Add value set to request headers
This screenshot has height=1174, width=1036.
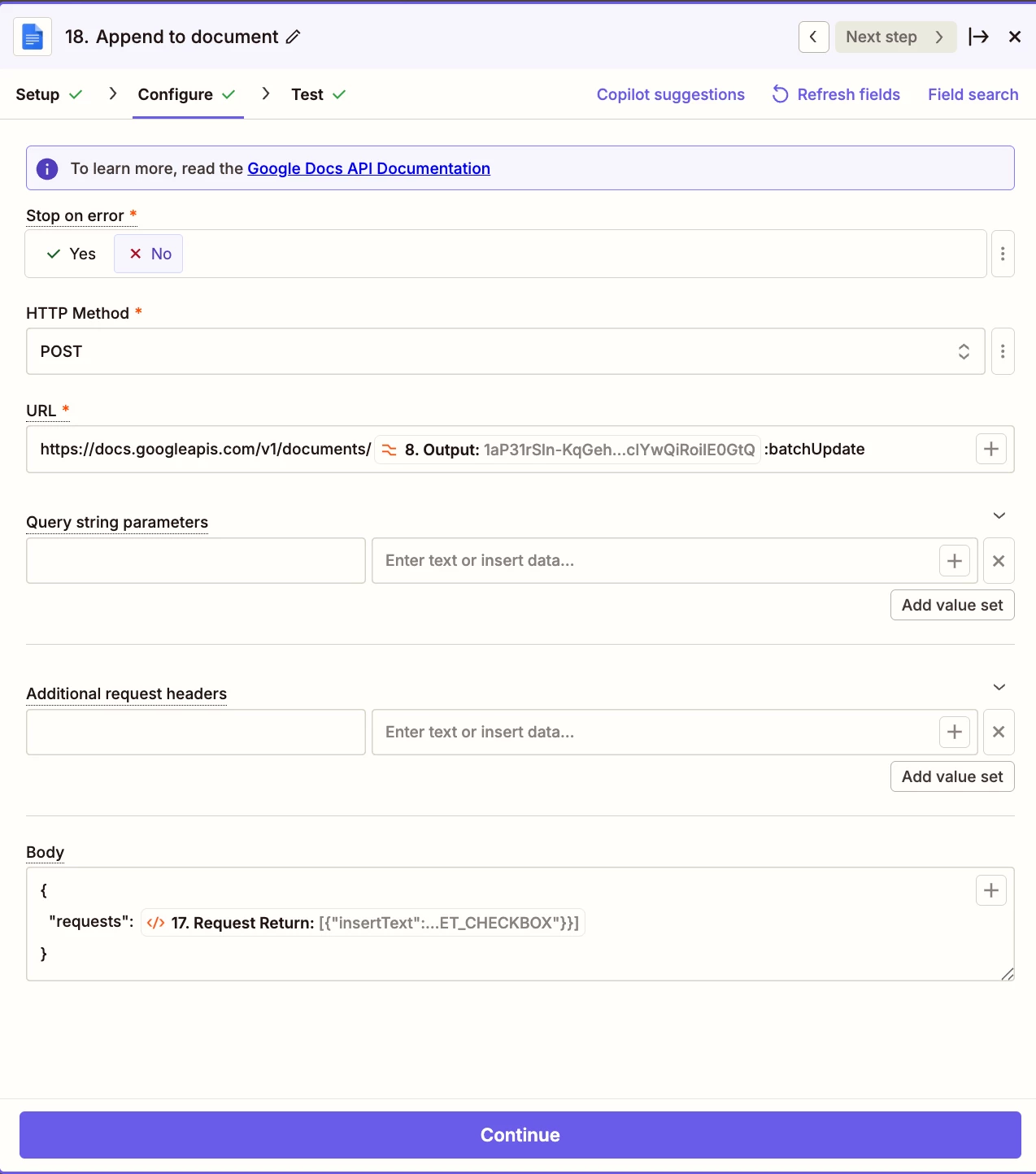click(x=952, y=776)
